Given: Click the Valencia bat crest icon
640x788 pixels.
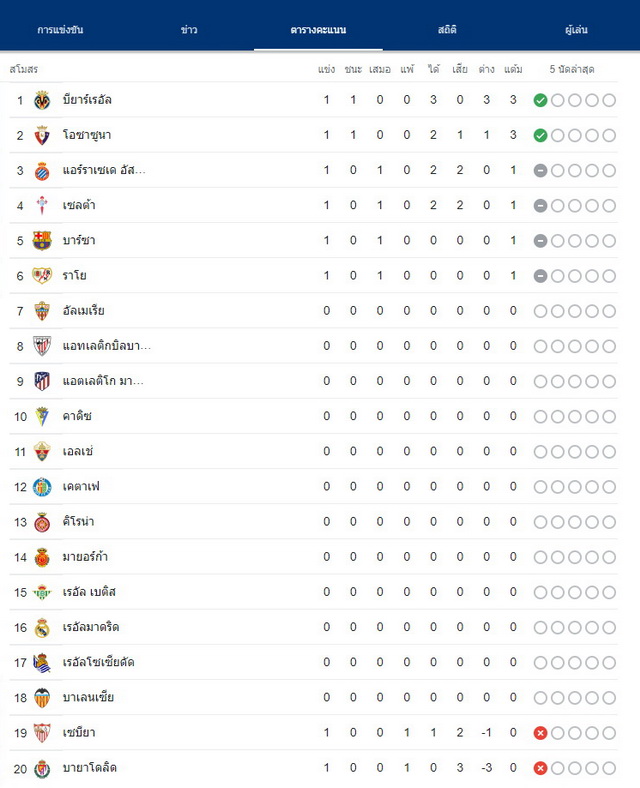Looking at the screenshot, I should point(42,698).
